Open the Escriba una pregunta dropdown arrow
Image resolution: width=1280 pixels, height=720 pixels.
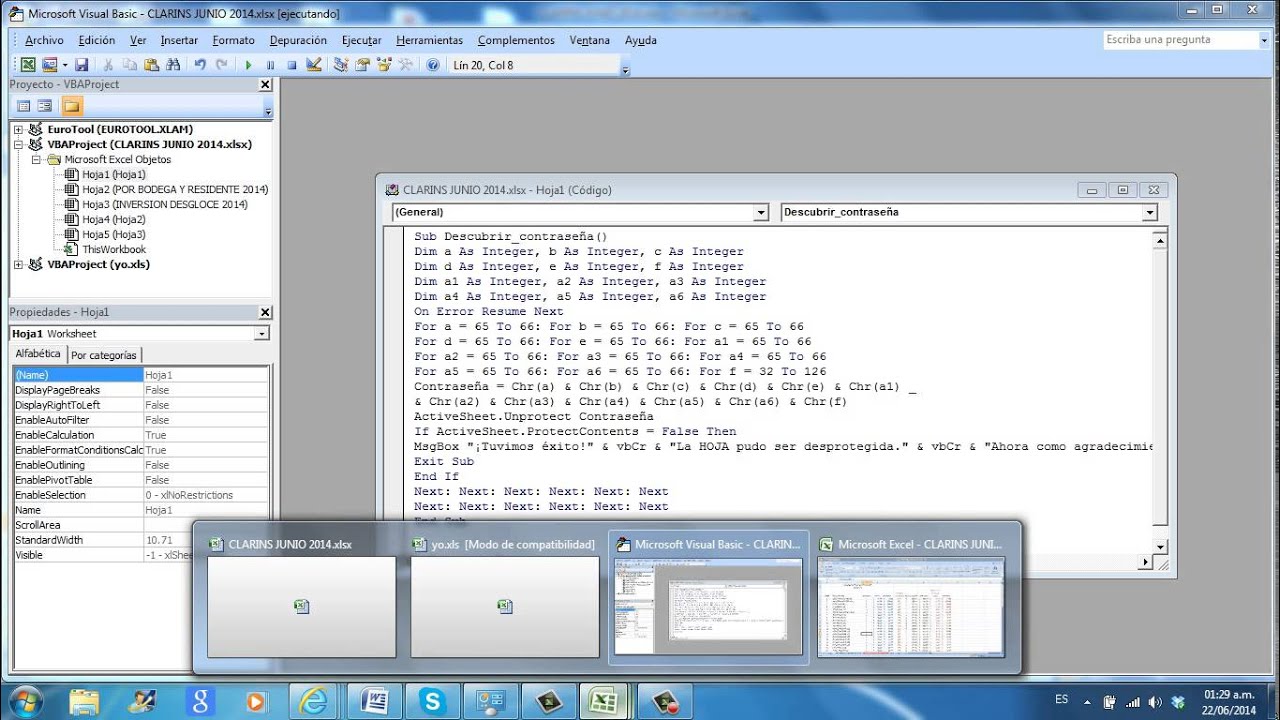(1264, 40)
